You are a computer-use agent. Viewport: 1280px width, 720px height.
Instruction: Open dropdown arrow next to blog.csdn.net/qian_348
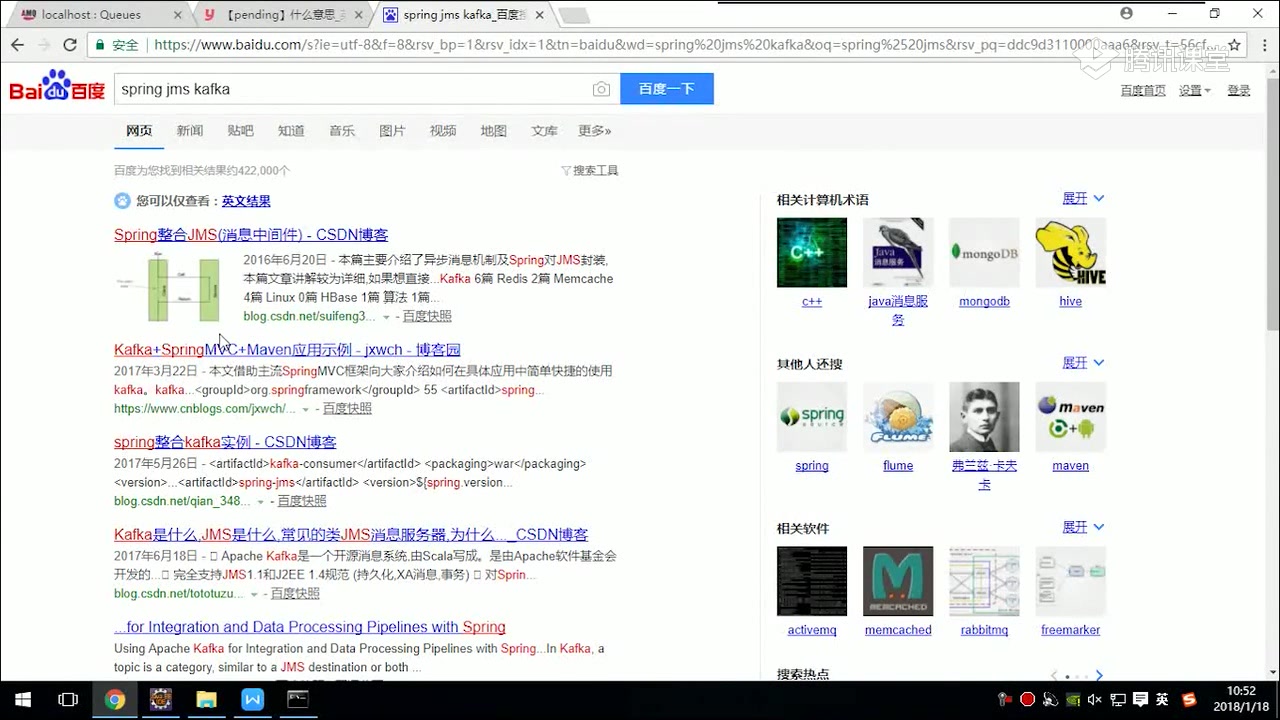[x=261, y=502]
